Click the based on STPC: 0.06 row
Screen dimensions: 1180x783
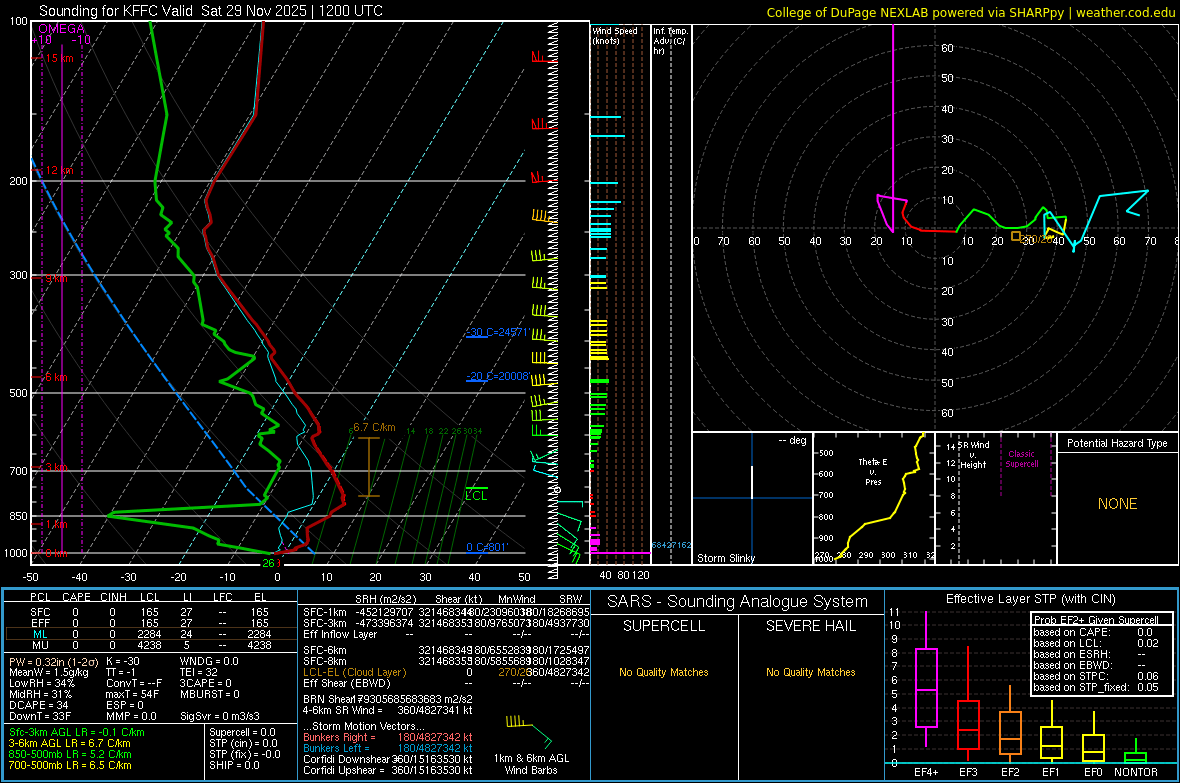(x=1096, y=676)
